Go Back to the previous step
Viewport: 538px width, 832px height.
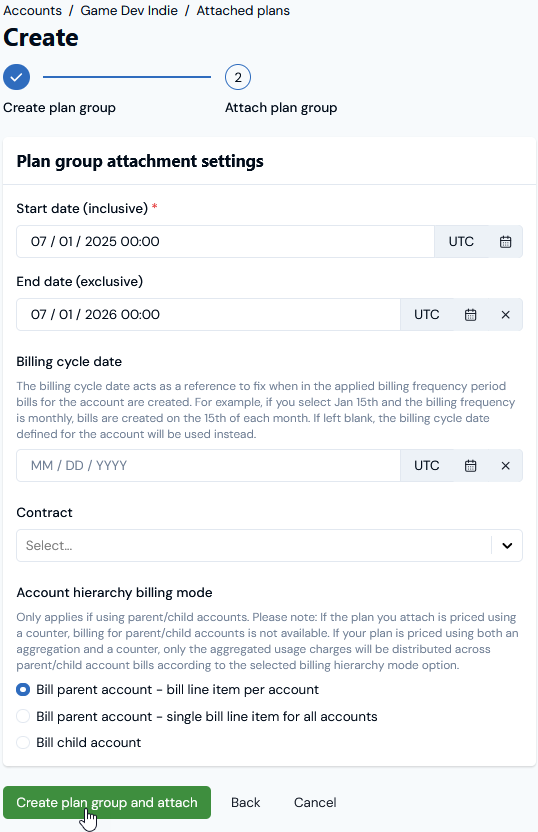[246, 802]
